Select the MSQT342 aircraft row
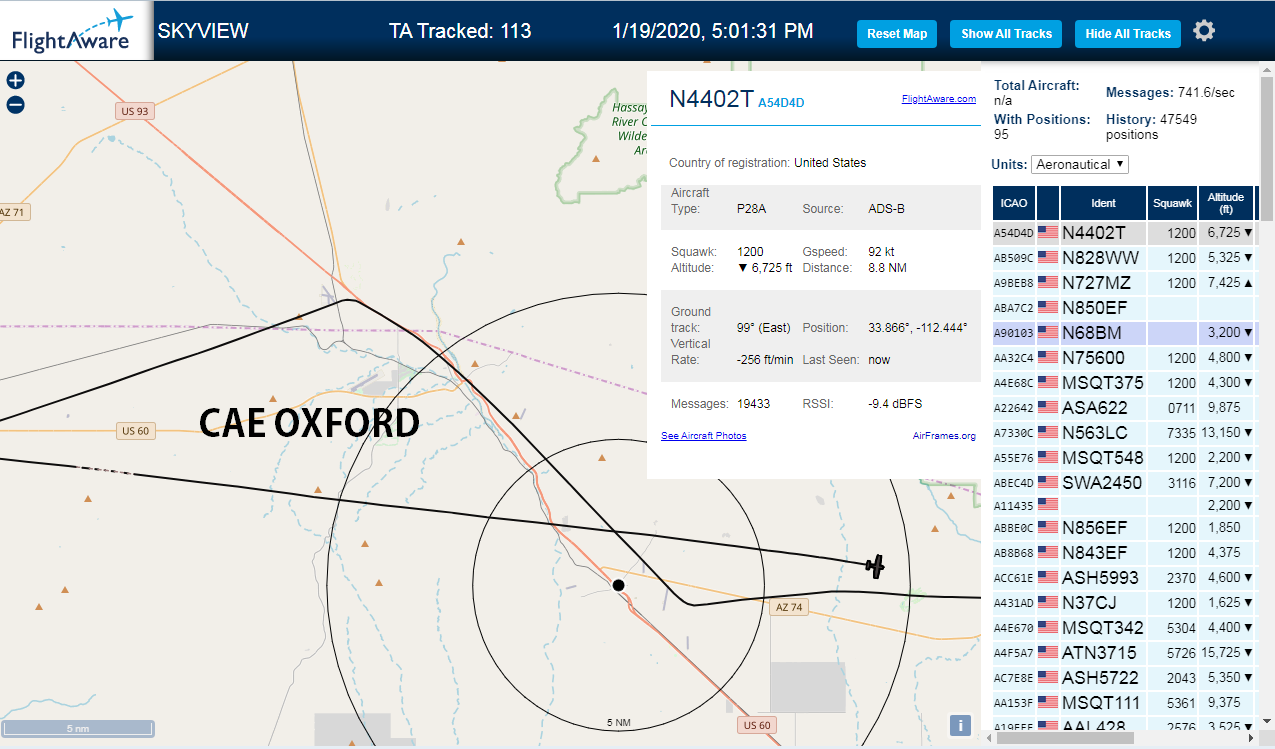 [1125, 628]
